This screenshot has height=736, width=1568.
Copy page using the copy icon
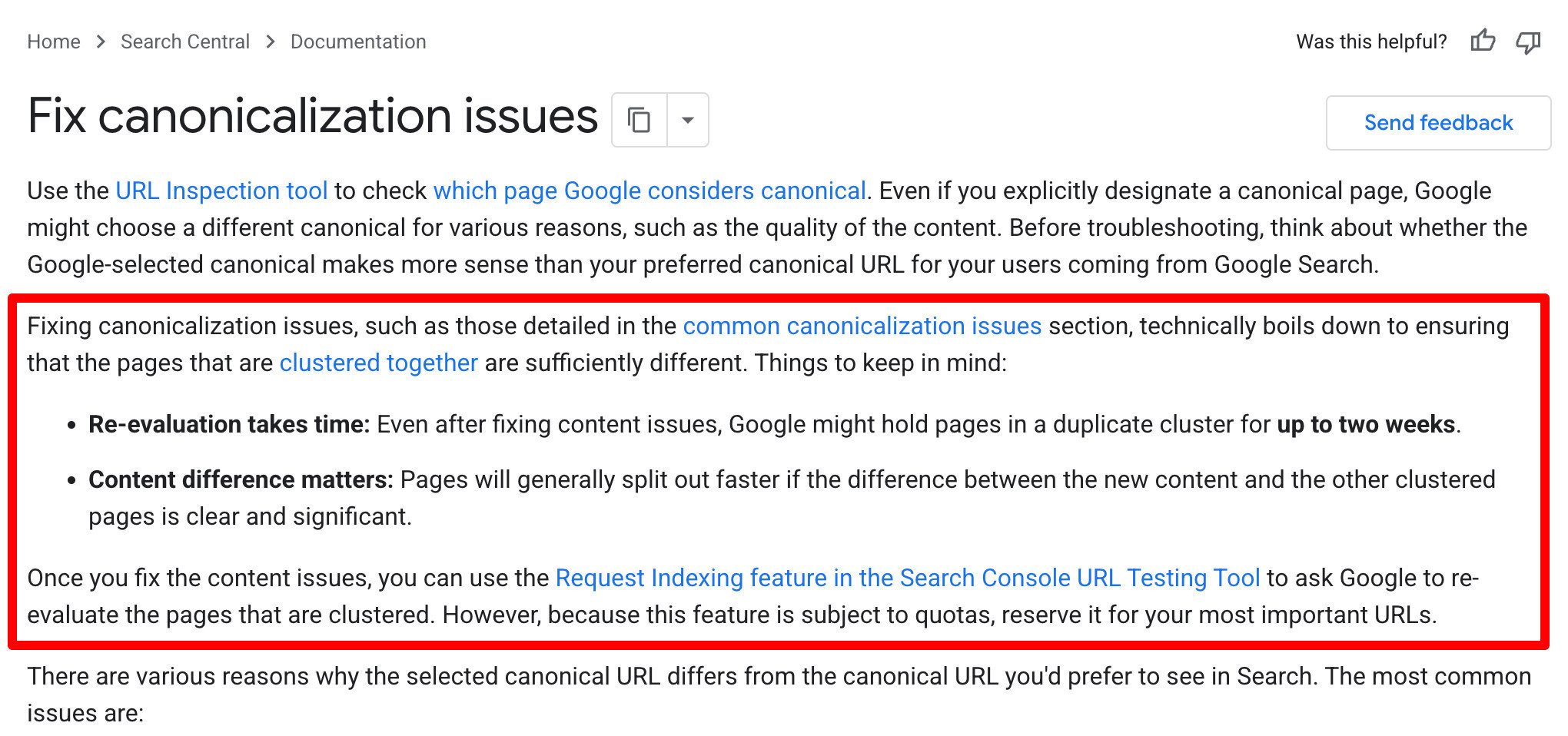coord(639,120)
